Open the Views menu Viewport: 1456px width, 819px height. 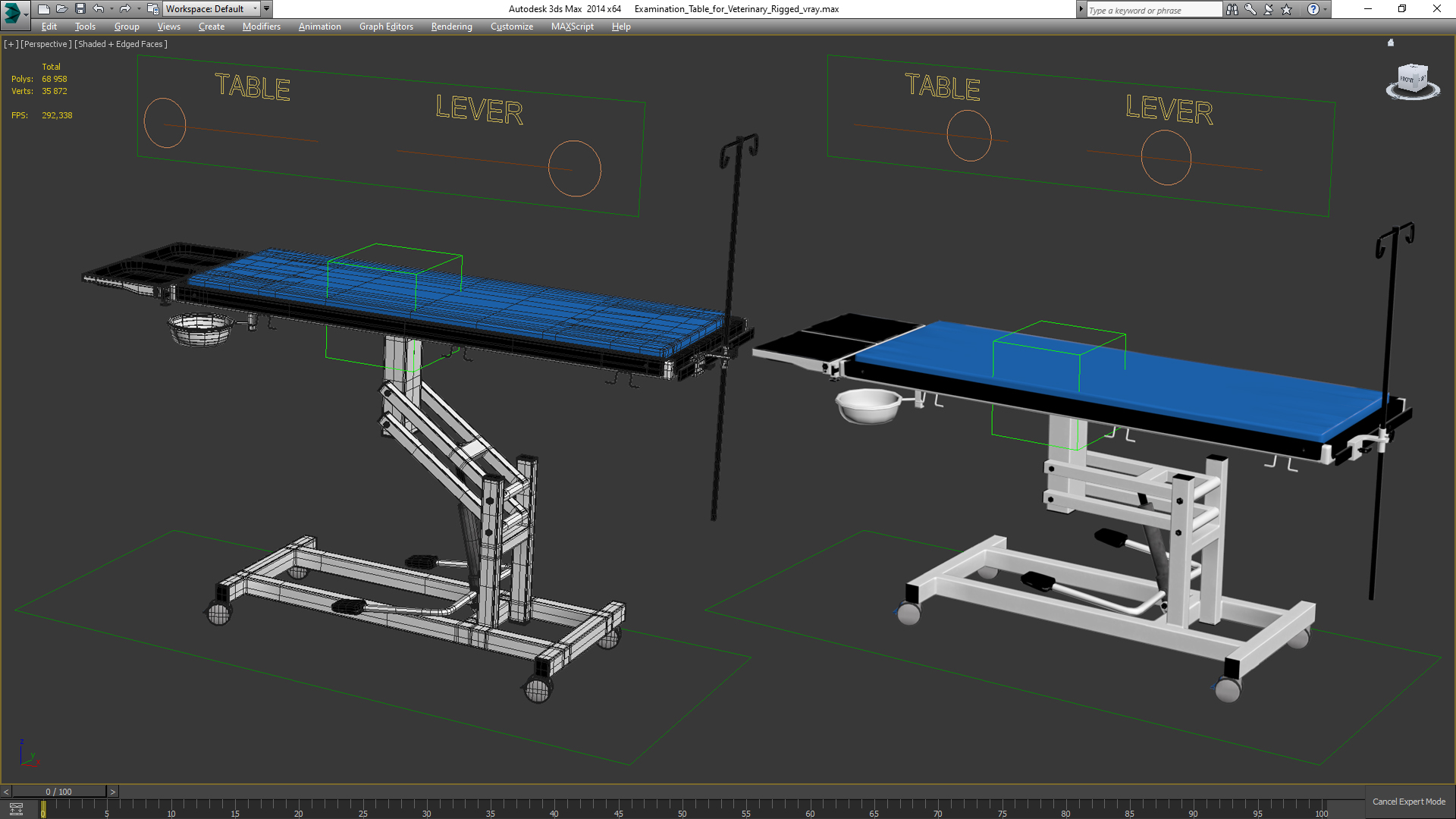click(168, 27)
